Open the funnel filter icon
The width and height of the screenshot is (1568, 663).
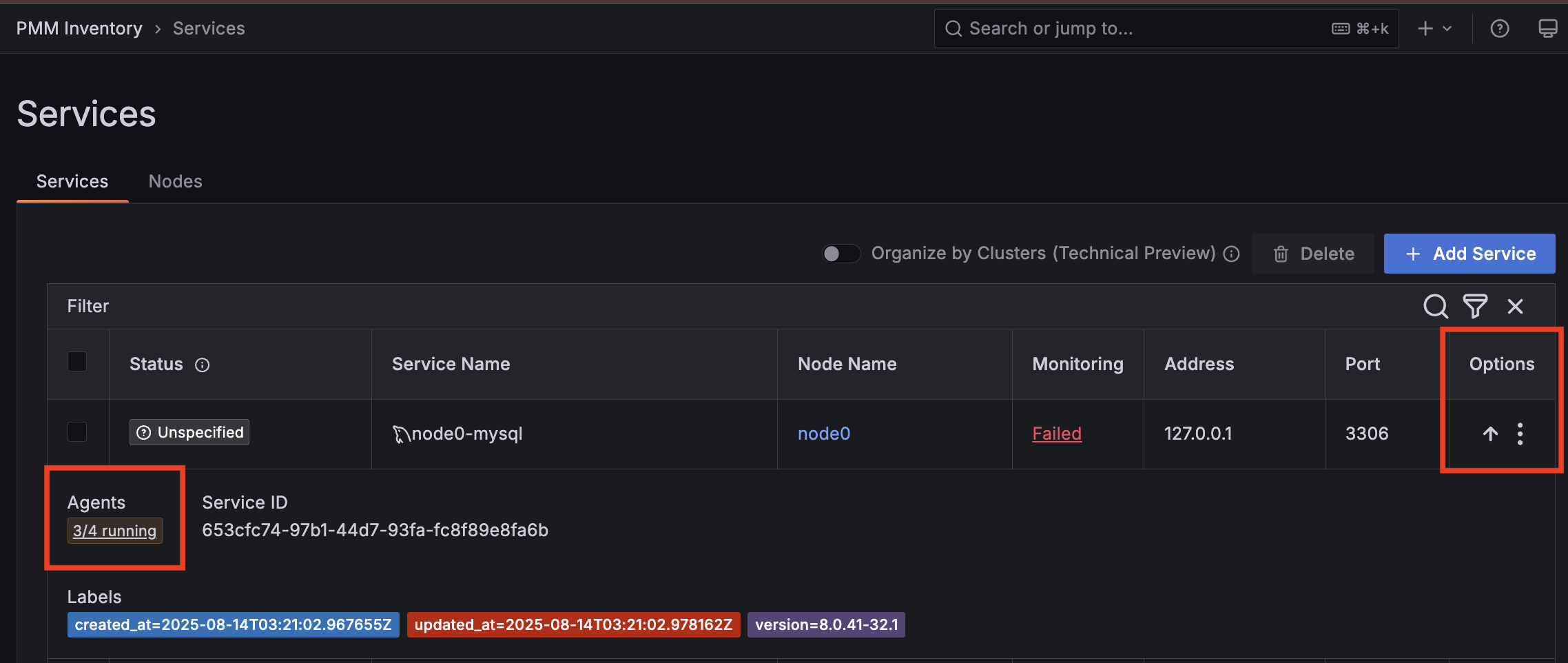(1475, 306)
